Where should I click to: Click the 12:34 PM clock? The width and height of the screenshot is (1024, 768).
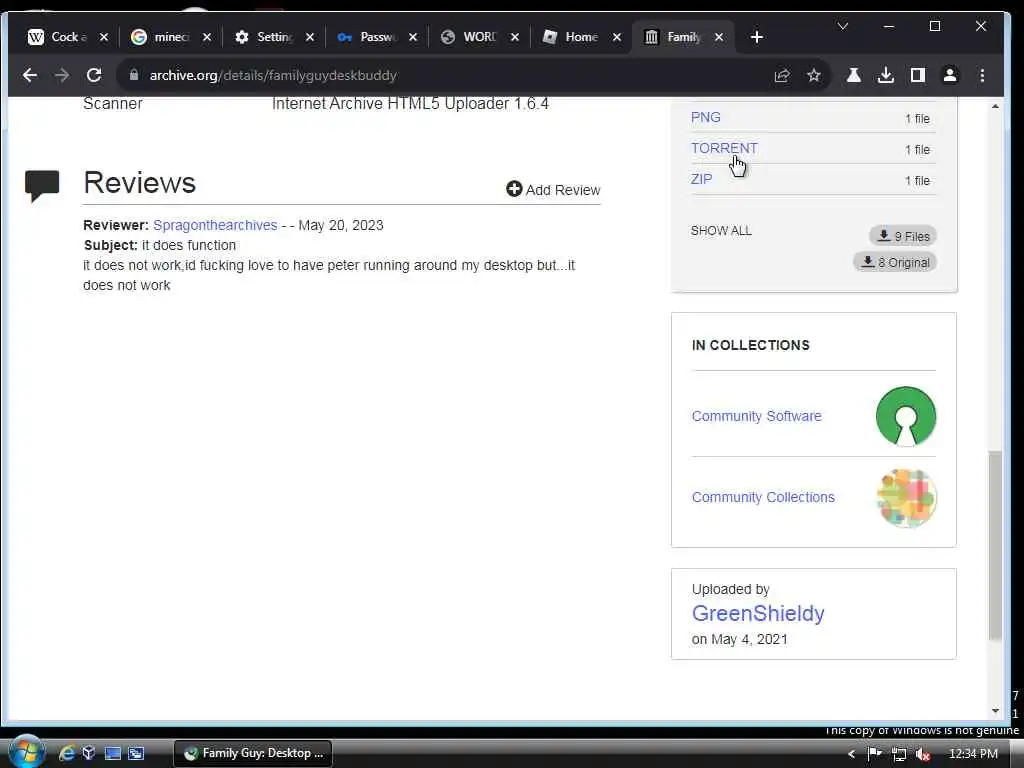click(973, 754)
